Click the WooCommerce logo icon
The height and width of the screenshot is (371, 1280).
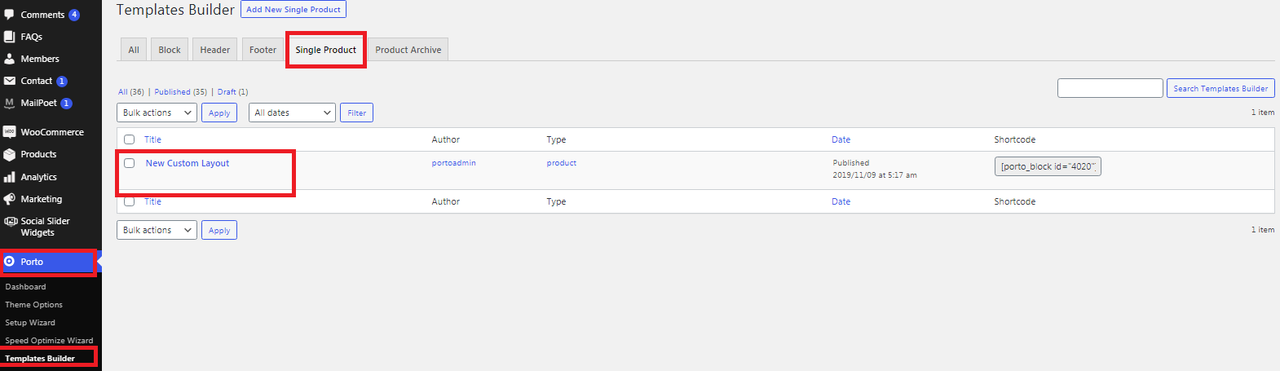tap(9, 132)
